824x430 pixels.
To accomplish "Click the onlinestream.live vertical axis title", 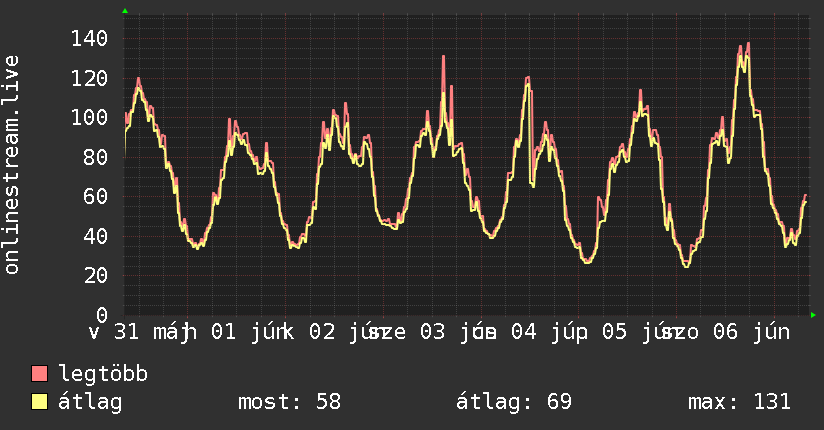I will (x=11, y=165).
